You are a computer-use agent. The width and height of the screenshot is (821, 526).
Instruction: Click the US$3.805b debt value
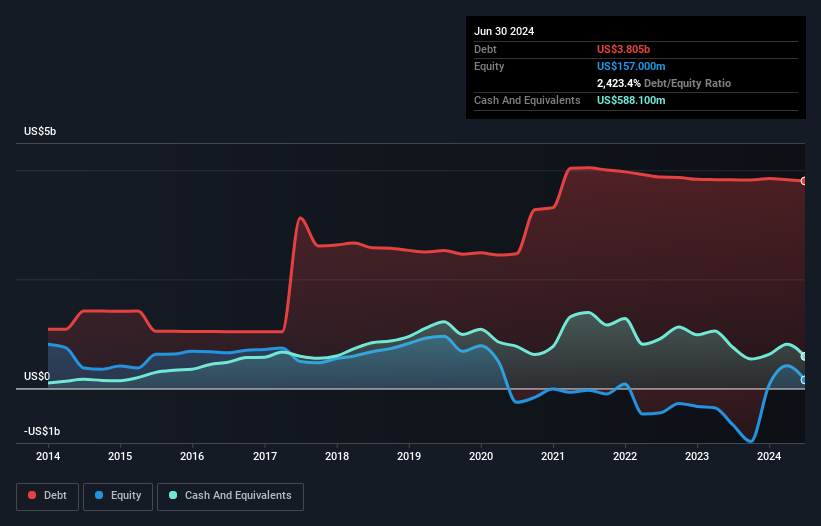tap(623, 49)
